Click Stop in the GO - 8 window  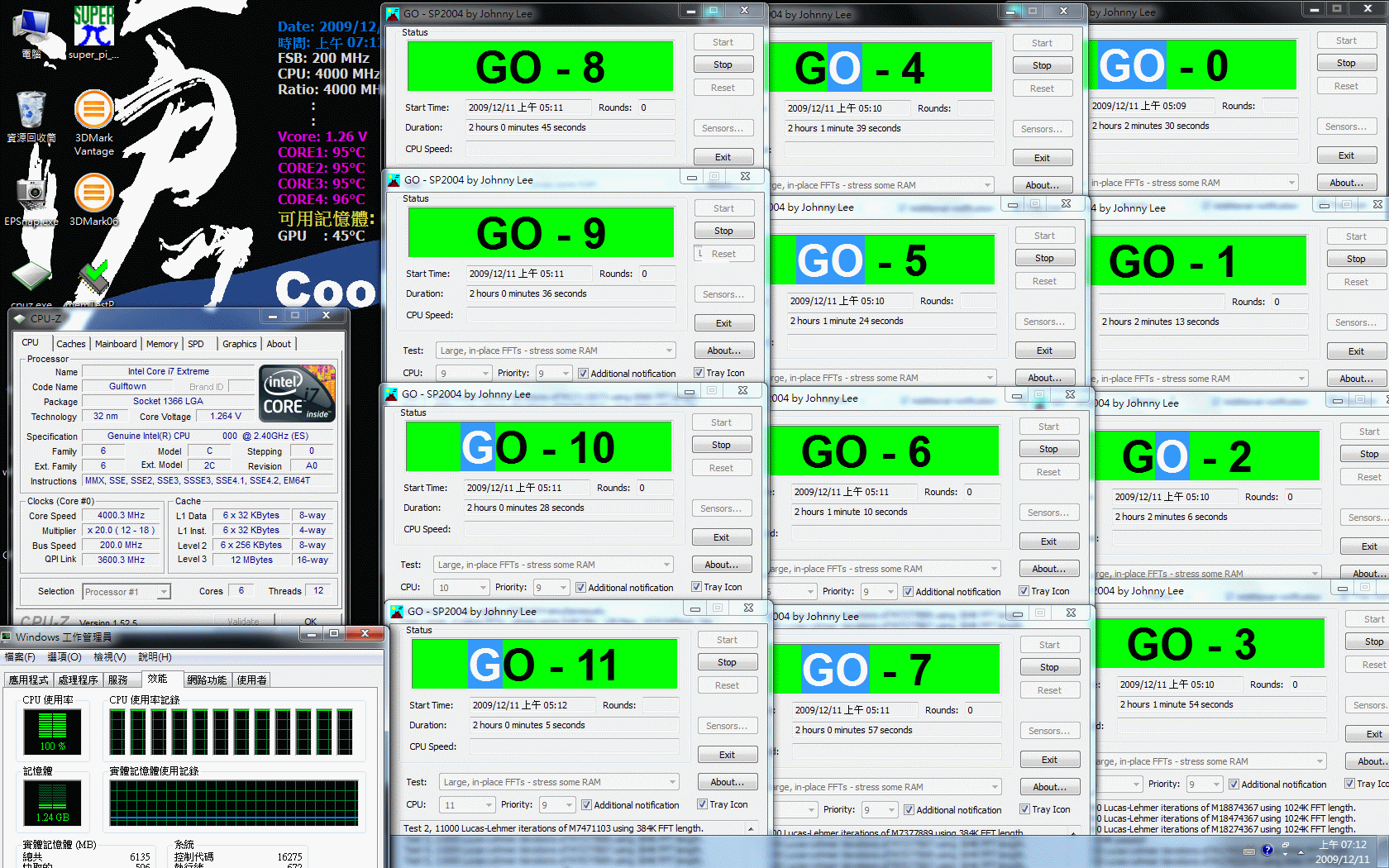pyautogui.click(x=723, y=64)
